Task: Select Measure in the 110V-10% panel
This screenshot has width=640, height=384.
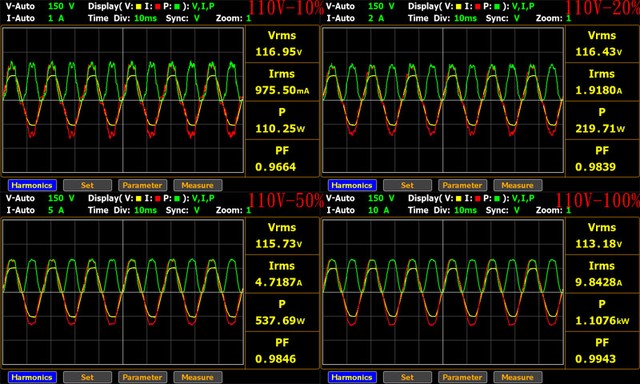Action: pyautogui.click(x=198, y=185)
